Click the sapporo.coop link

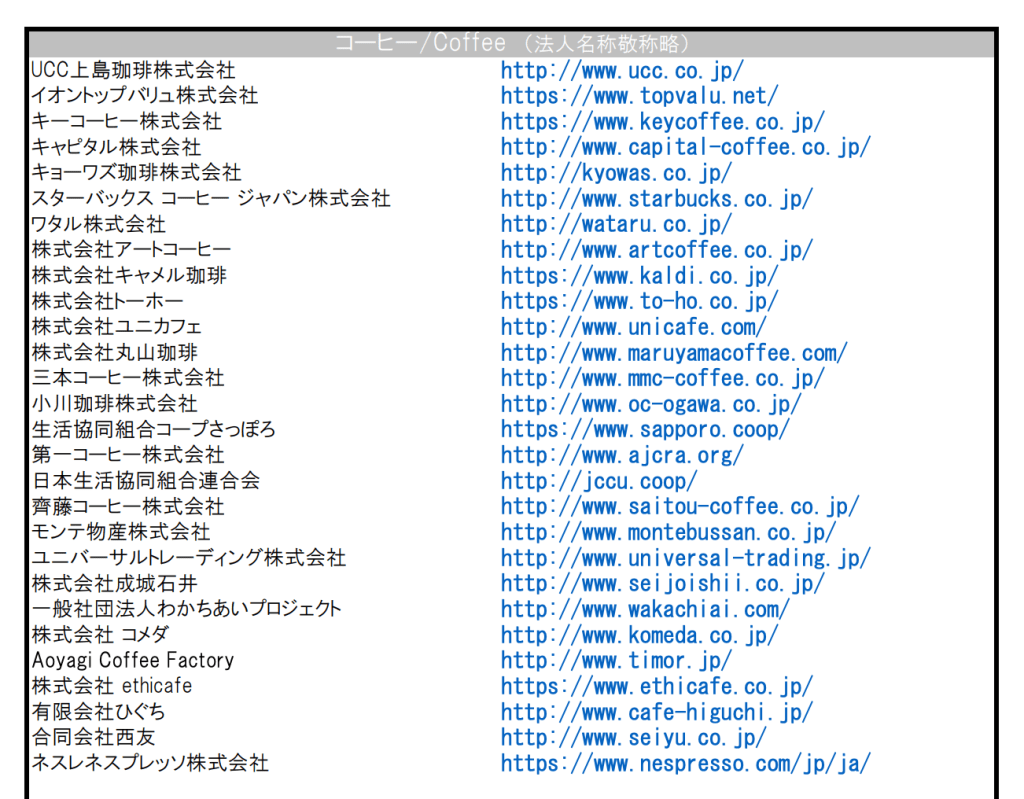(x=645, y=430)
